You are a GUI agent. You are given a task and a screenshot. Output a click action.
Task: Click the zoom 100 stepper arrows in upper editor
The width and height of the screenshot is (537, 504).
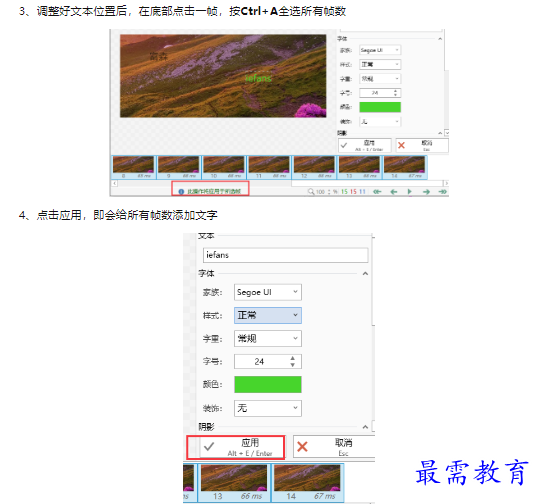(329, 192)
